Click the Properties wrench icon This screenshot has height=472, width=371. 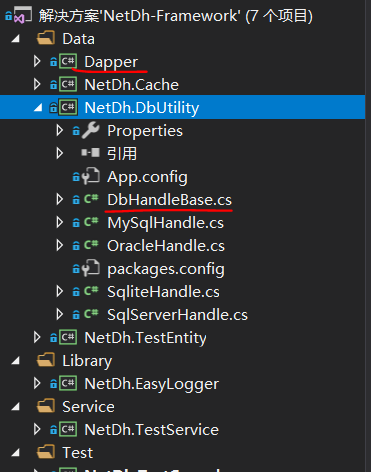point(91,130)
